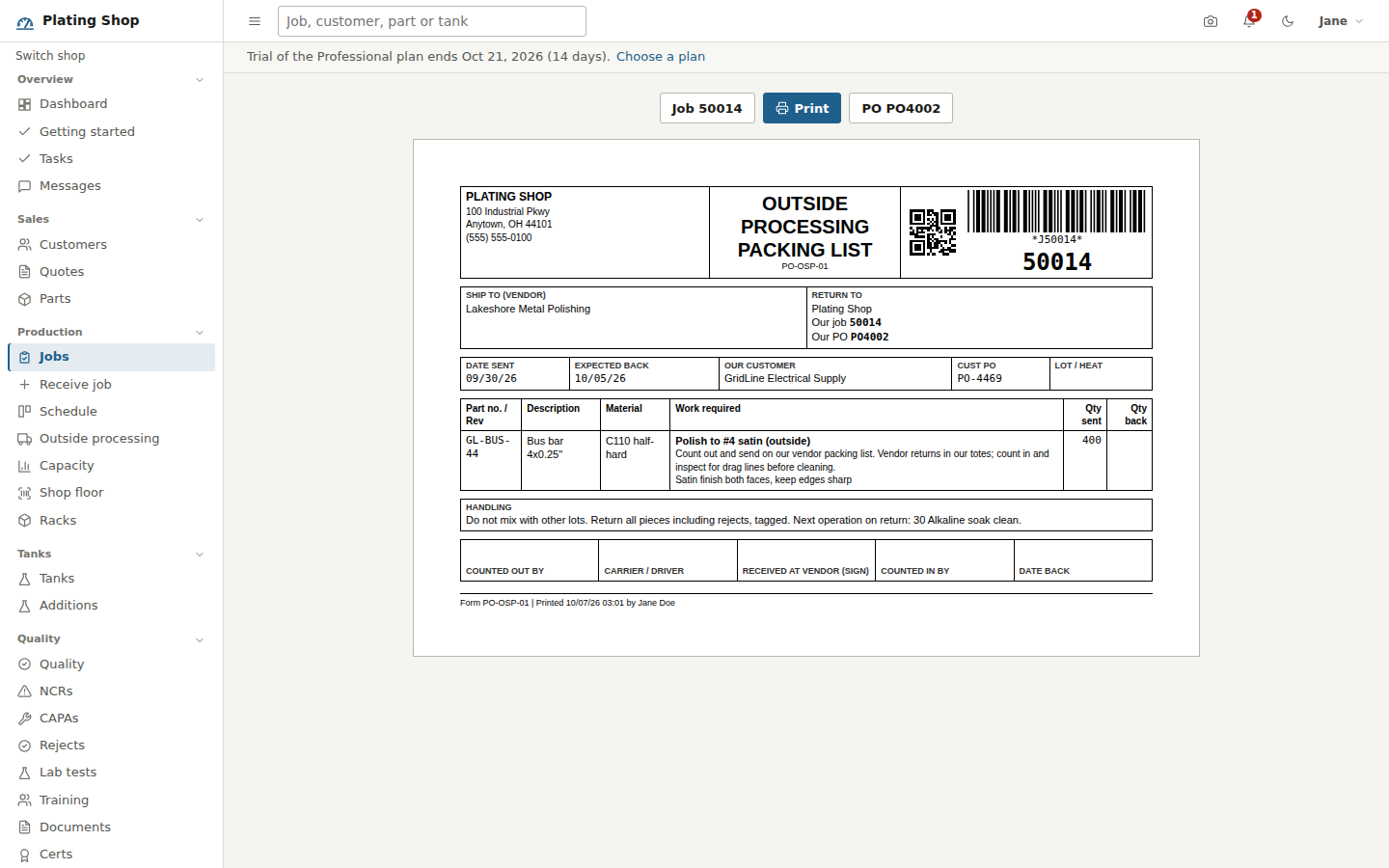Screen dimensions: 1389x868
Task: Click the Customers people icon
Action: point(25,245)
